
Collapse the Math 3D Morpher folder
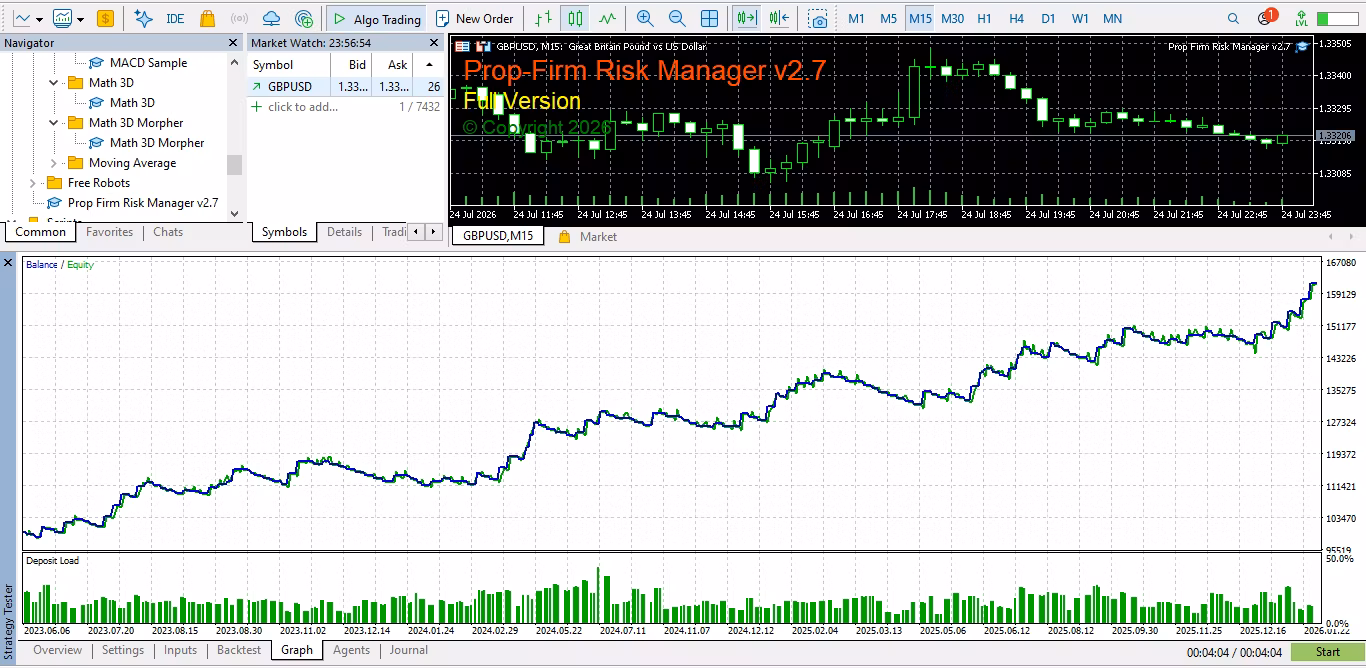coord(54,123)
